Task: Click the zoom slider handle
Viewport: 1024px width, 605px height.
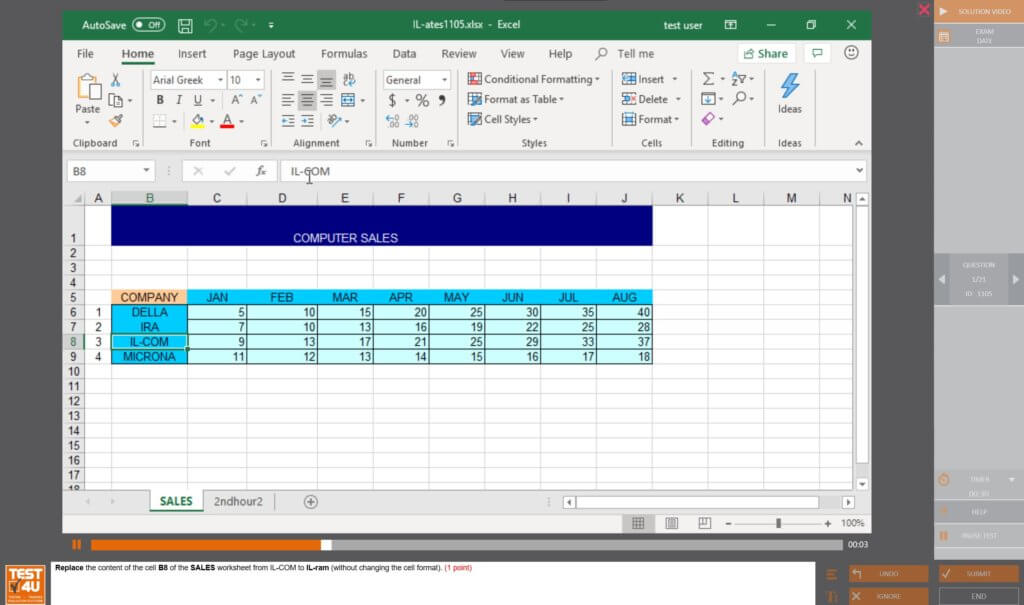Action: pyautogui.click(x=778, y=523)
